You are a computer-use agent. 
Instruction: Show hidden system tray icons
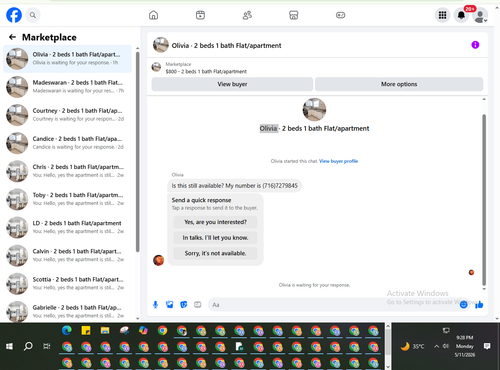(x=436, y=346)
